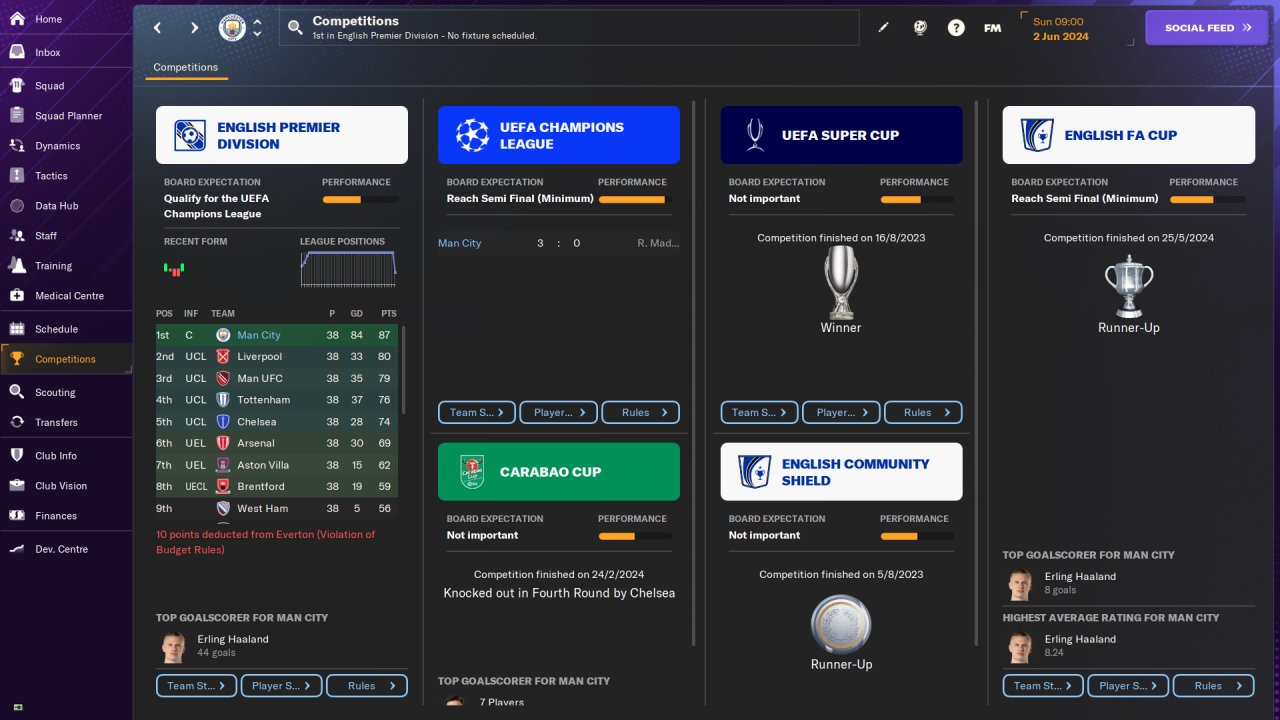Open Liverpool team link in table
The width and height of the screenshot is (1280, 720).
(260, 357)
